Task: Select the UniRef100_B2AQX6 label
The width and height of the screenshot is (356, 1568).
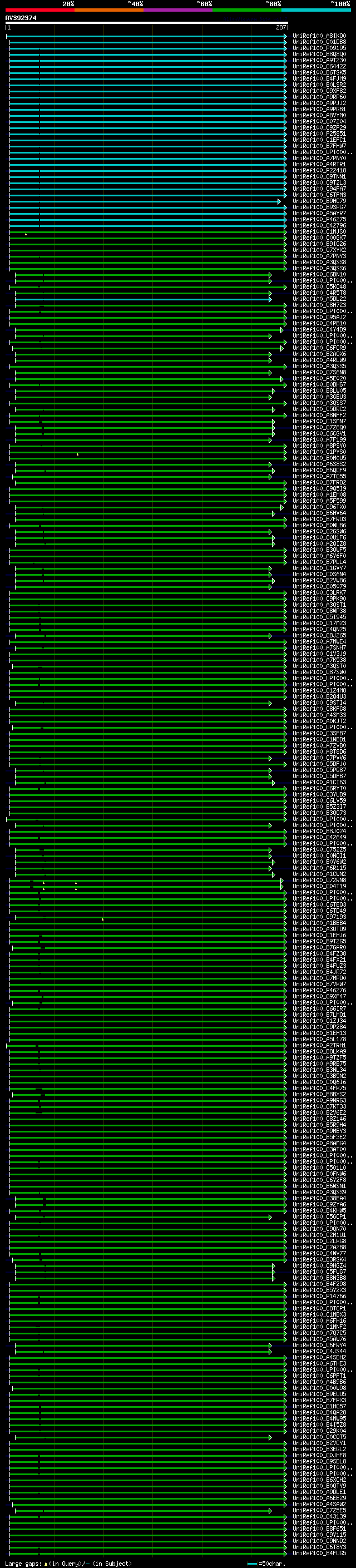Action: [319, 354]
